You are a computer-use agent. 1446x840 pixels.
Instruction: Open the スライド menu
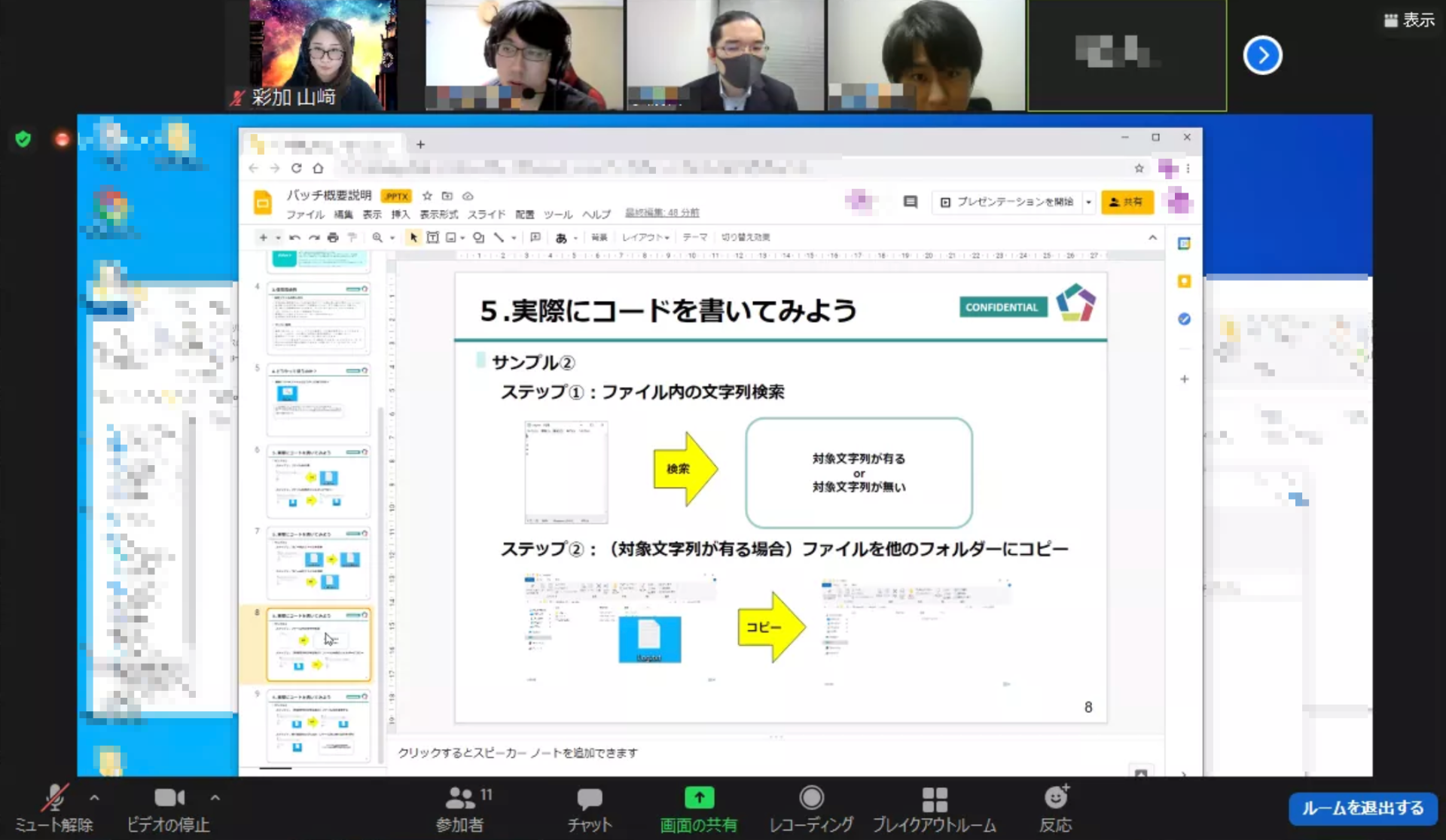click(x=487, y=215)
